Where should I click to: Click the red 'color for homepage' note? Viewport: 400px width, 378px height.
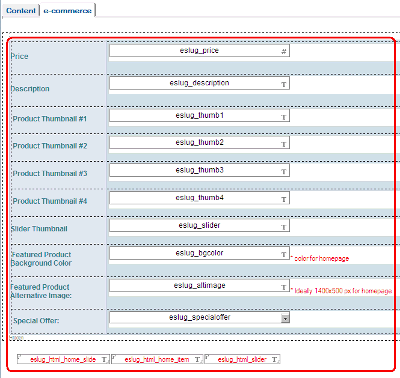point(320,258)
